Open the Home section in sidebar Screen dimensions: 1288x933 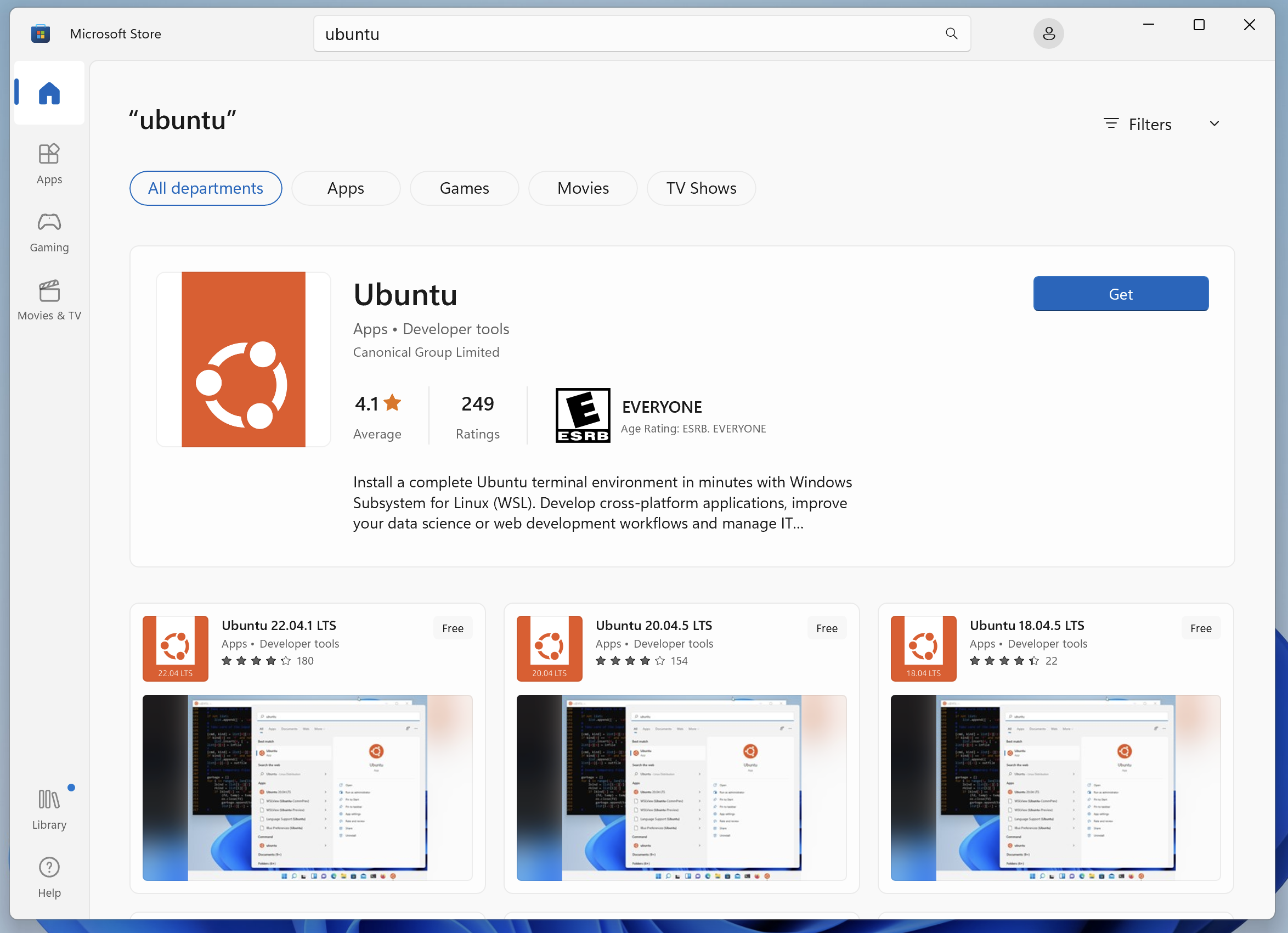click(x=48, y=93)
